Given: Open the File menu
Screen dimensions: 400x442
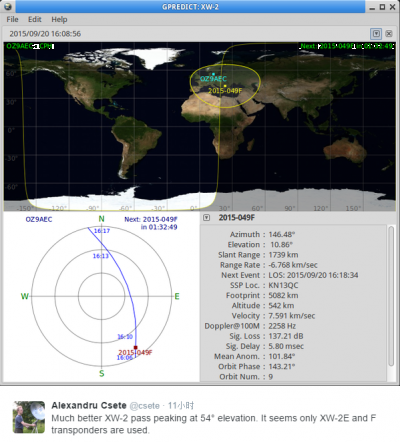Looking at the screenshot, I should click(x=12, y=19).
